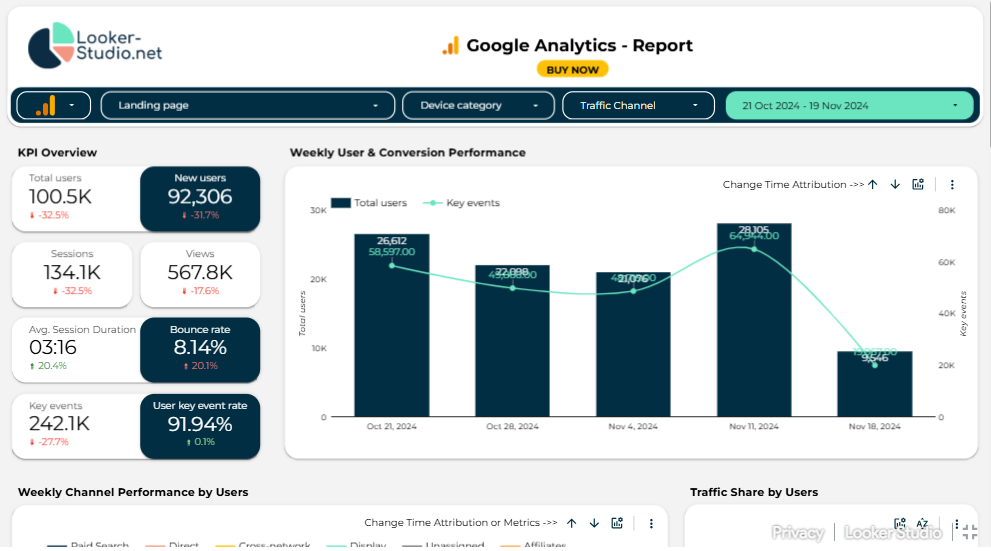Open the Landing page filter dropdown
991x551 pixels.
click(x=248, y=106)
